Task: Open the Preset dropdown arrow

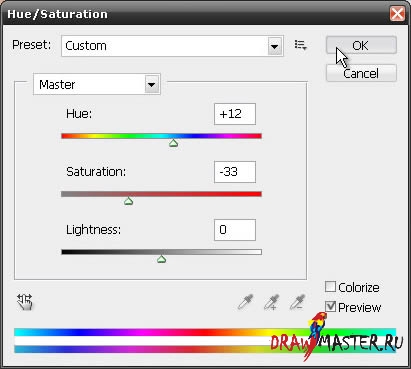Action: tap(275, 46)
